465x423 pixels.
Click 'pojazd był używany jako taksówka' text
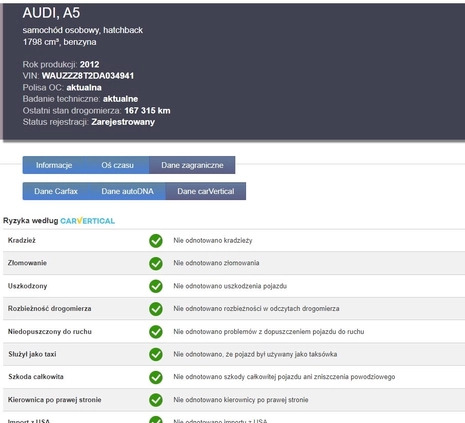287,354
